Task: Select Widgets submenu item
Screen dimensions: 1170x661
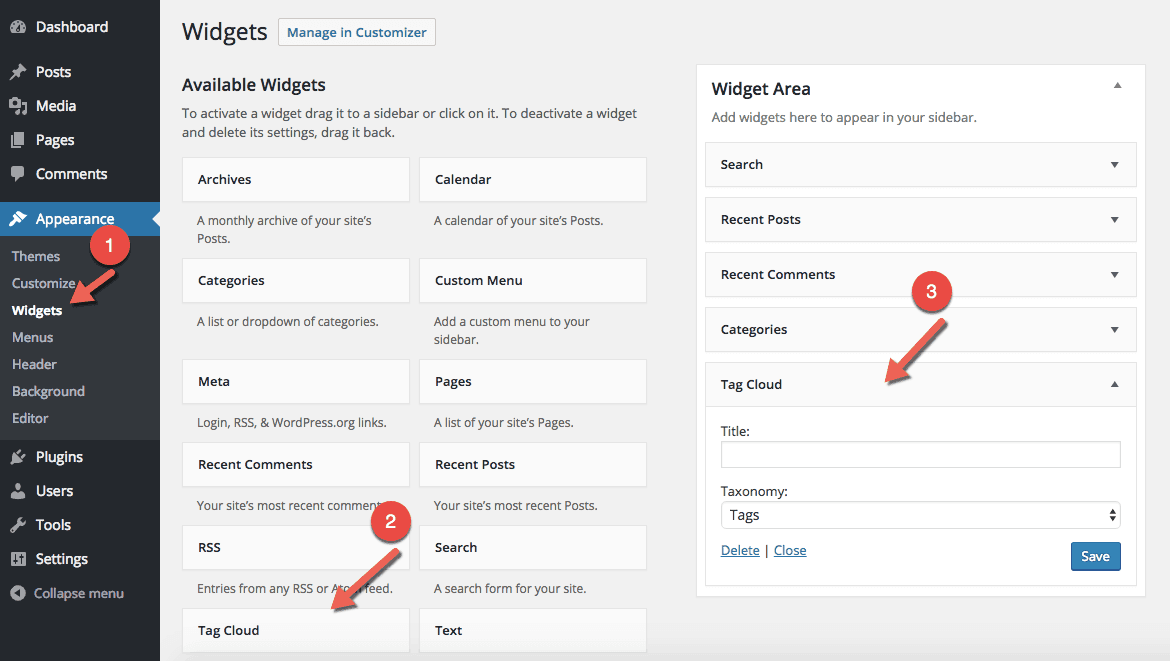Action: click(37, 310)
